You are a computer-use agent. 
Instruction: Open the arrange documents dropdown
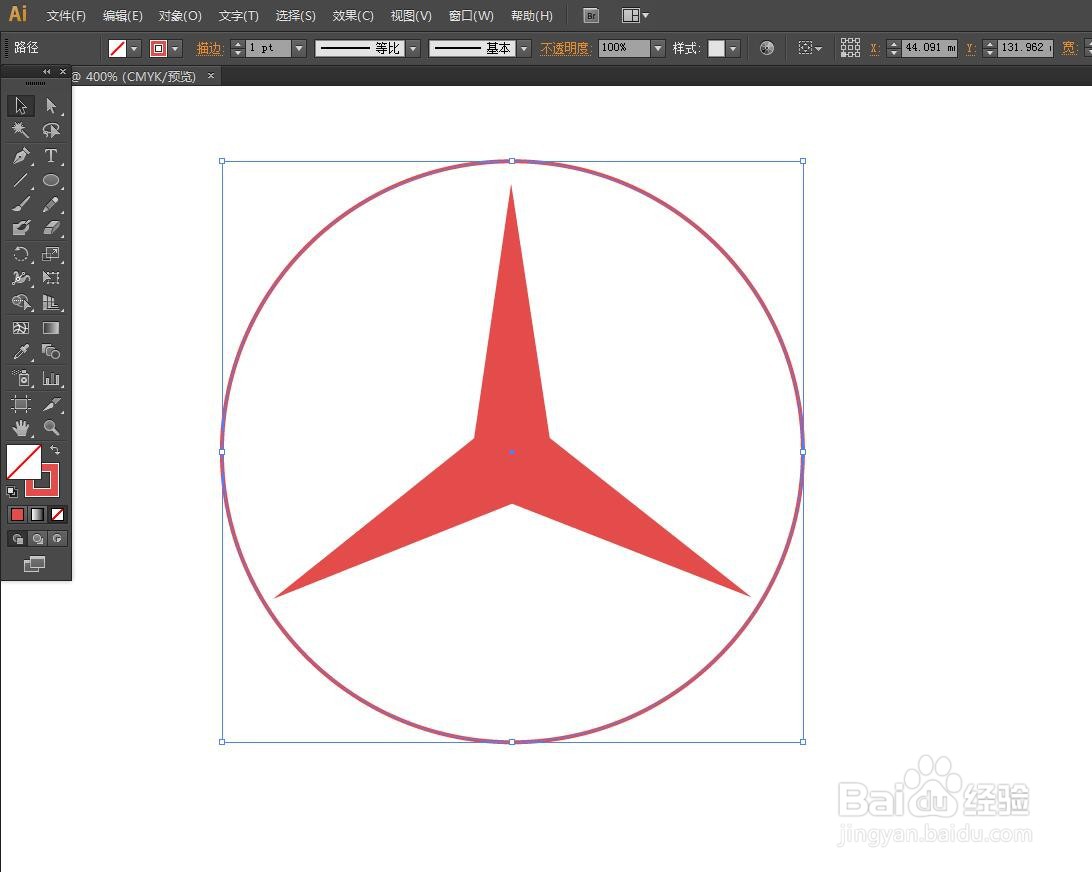coord(635,15)
